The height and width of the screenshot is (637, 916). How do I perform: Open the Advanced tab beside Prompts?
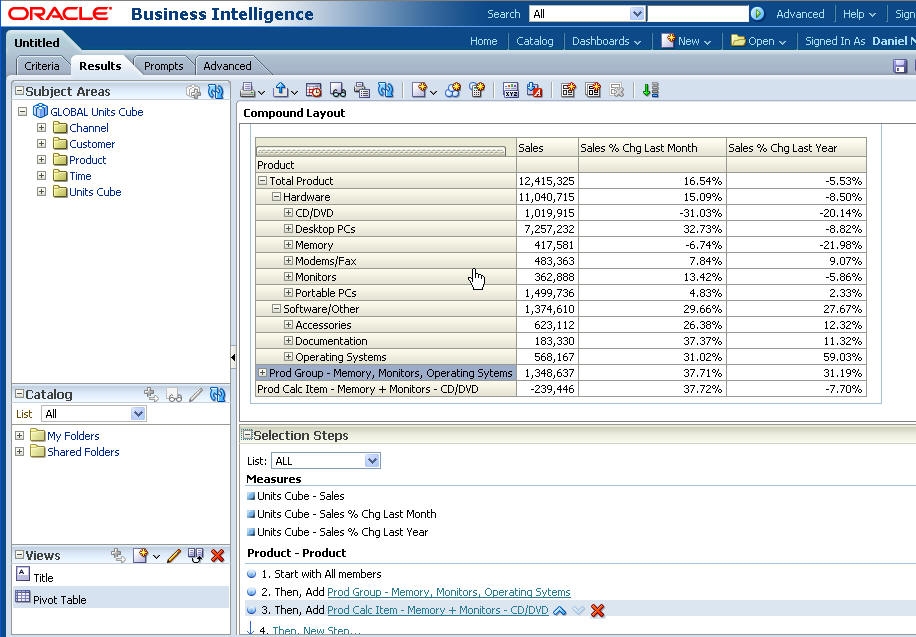pyautogui.click(x=227, y=66)
